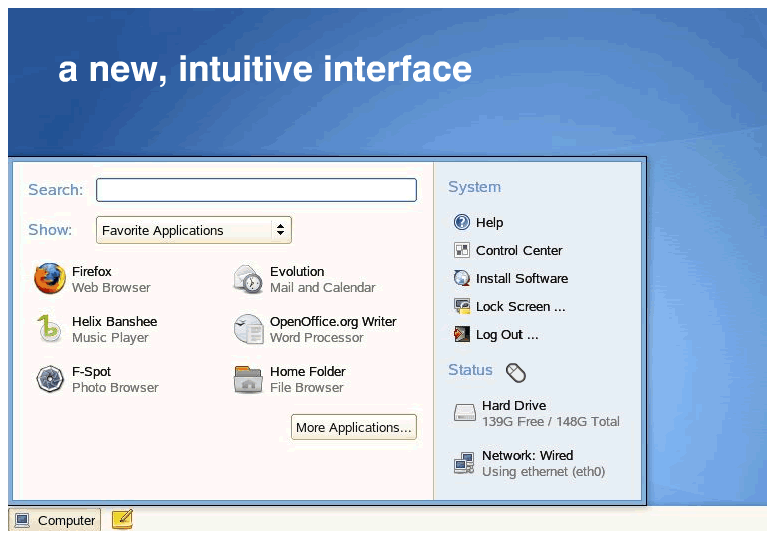Viewport: 774px width, 539px height.
Task: Click the Help icon under System
Action: pyautogui.click(x=461, y=223)
